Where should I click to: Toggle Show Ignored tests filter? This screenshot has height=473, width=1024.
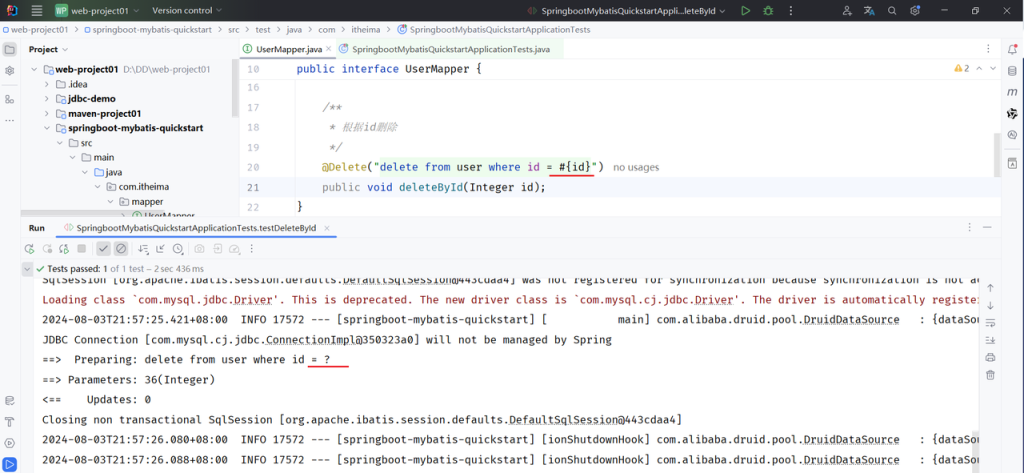pos(121,249)
